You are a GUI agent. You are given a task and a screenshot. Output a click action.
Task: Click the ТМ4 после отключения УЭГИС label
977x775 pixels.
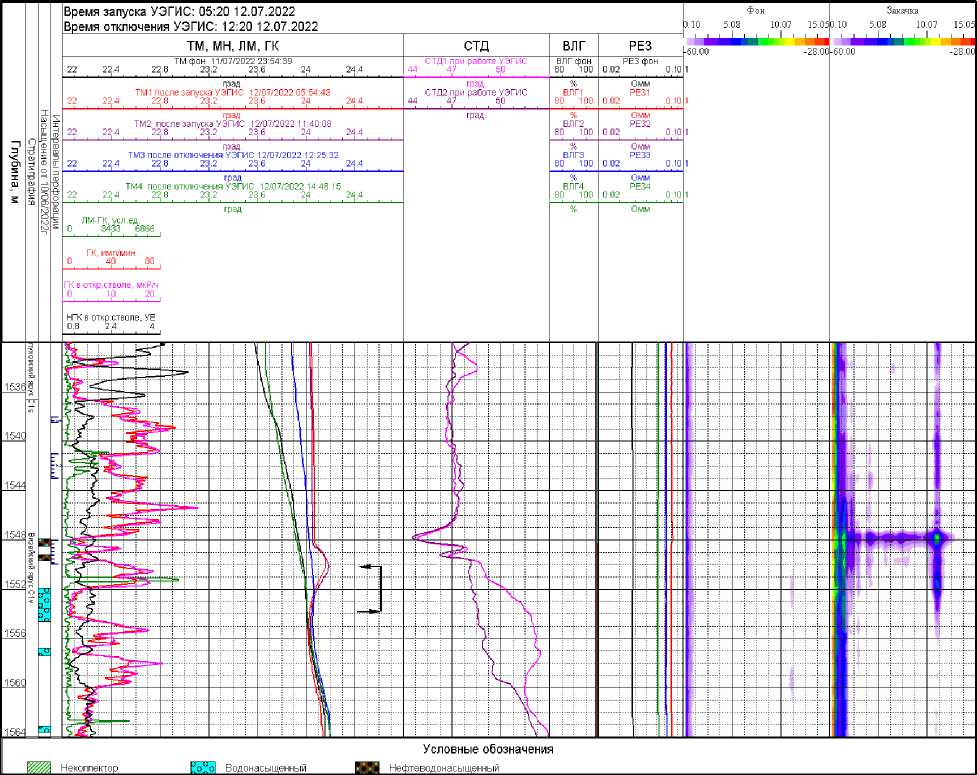(232, 186)
